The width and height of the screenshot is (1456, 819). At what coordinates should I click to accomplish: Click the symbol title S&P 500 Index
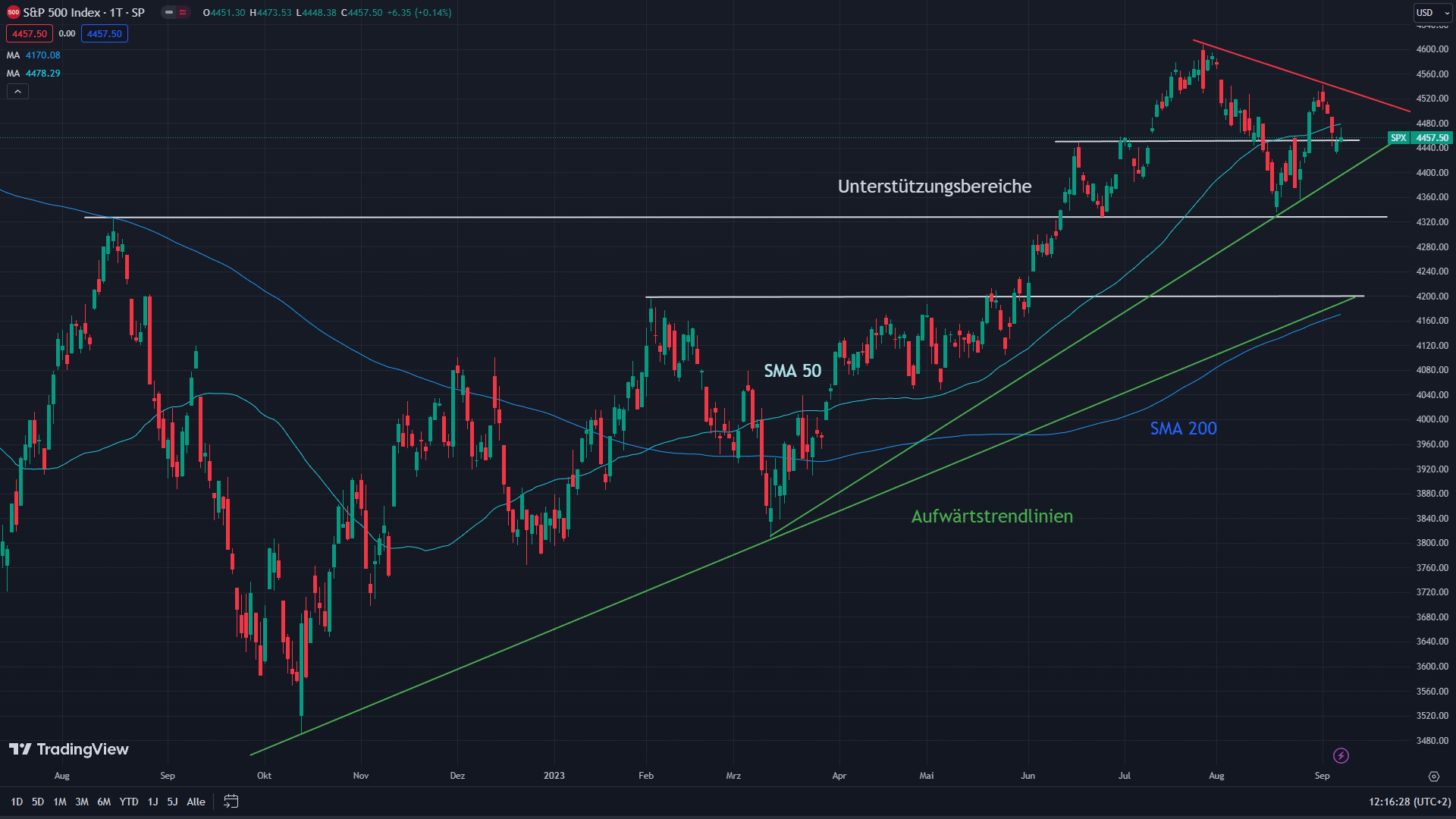pyautogui.click(x=62, y=12)
